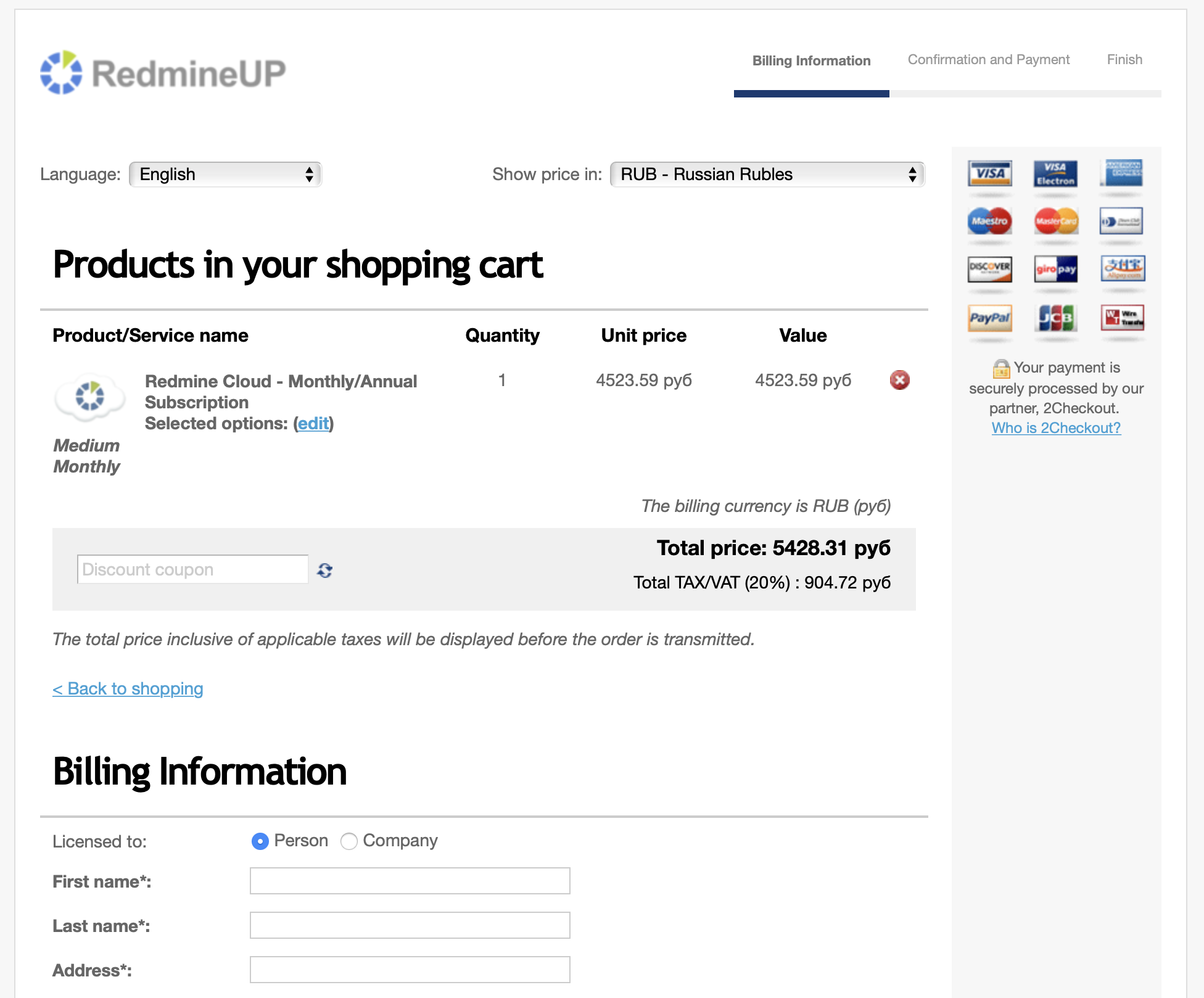Go to the Confirmation and Payment step

[x=989, y=59]
